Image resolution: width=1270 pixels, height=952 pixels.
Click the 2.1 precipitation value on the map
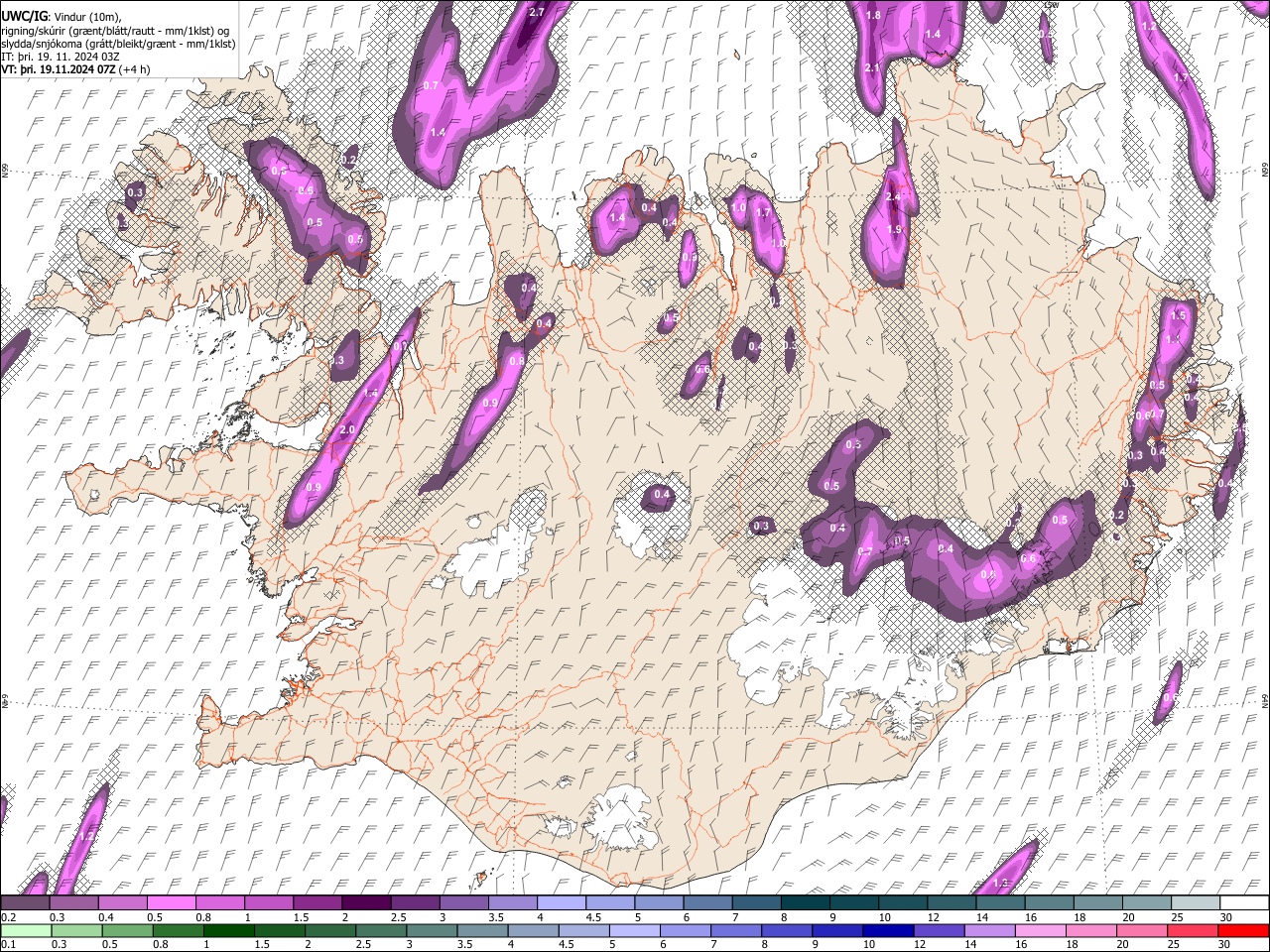[872, 67]
